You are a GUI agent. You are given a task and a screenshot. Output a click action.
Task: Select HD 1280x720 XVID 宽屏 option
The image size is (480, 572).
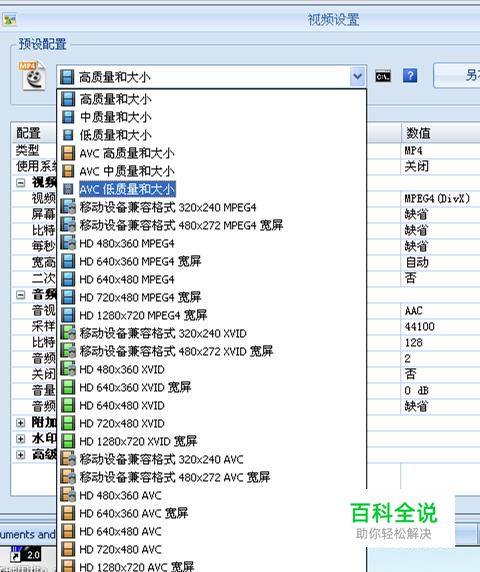[212, 441]
